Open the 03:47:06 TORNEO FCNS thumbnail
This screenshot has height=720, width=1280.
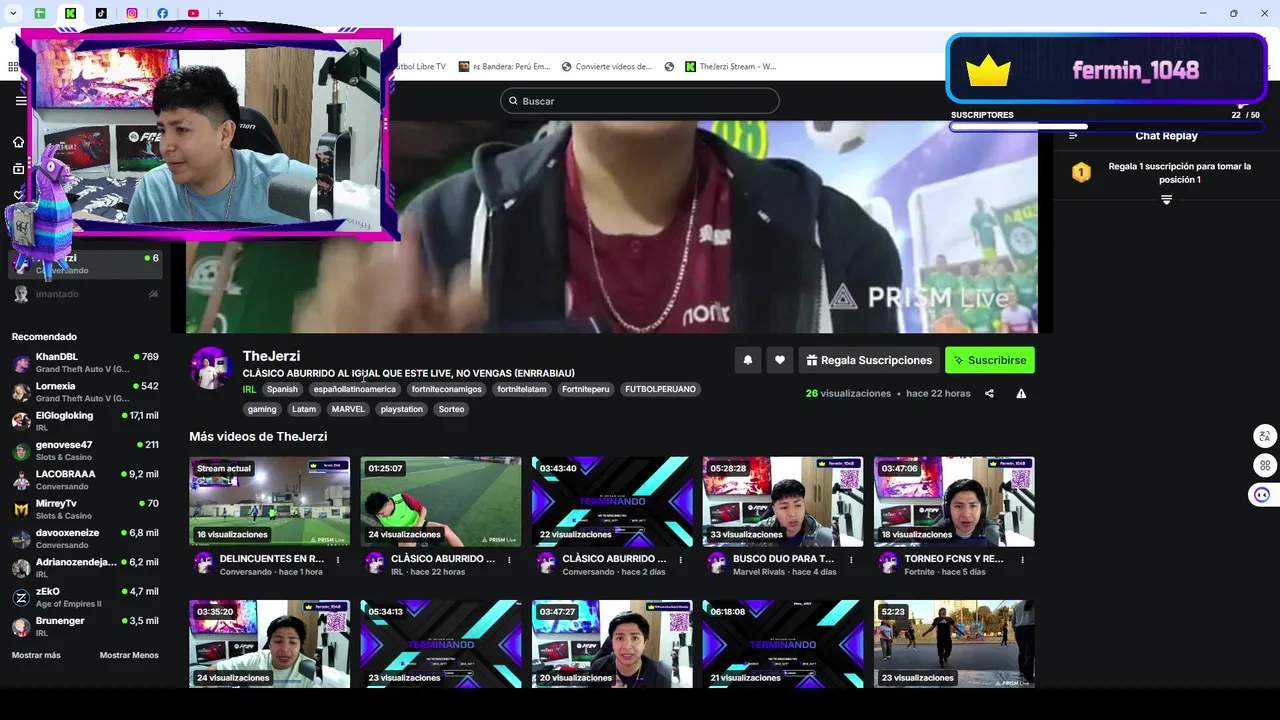pos(954,502)
